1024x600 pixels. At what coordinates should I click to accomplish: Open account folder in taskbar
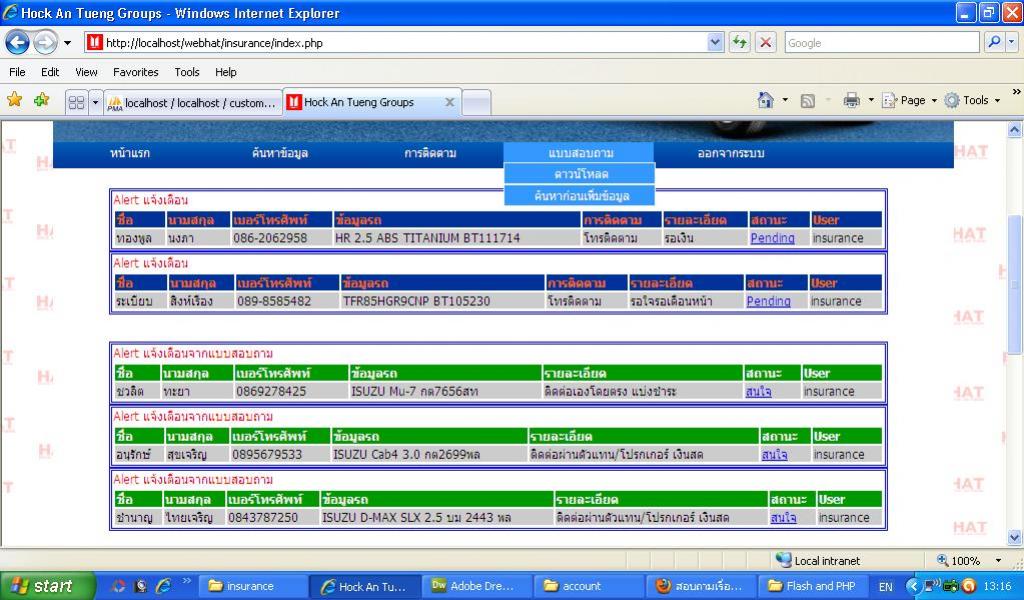[590, 586]
